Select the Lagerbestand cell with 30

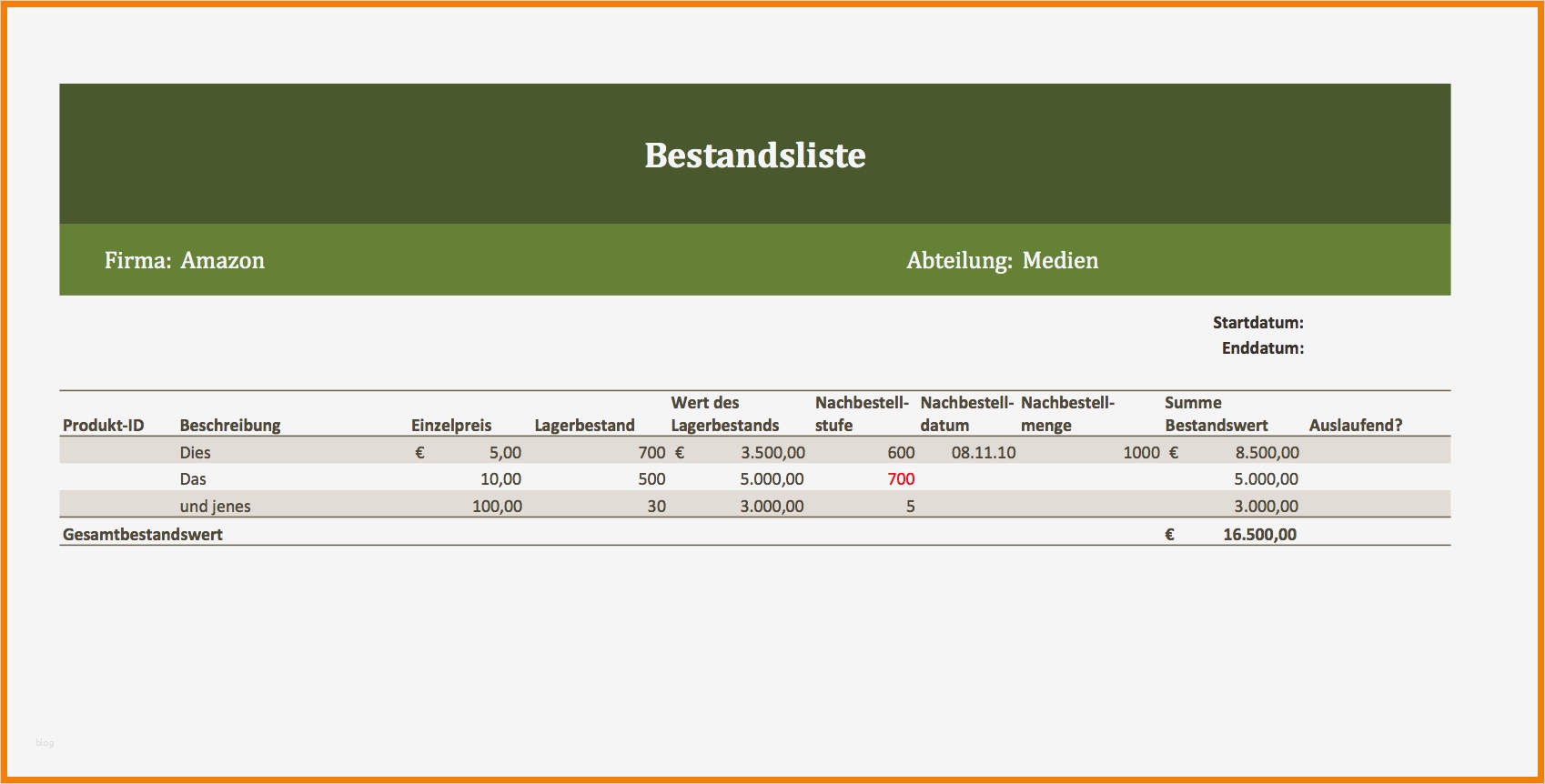656,506
